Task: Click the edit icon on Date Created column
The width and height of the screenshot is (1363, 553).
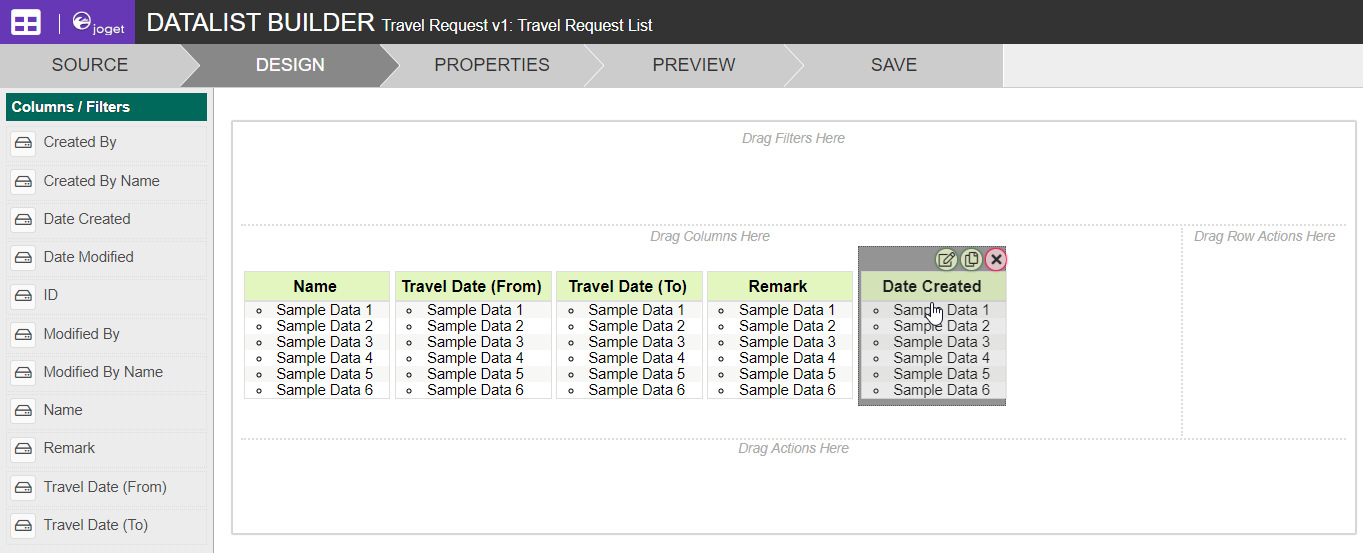Action: (x=946, y=260)
